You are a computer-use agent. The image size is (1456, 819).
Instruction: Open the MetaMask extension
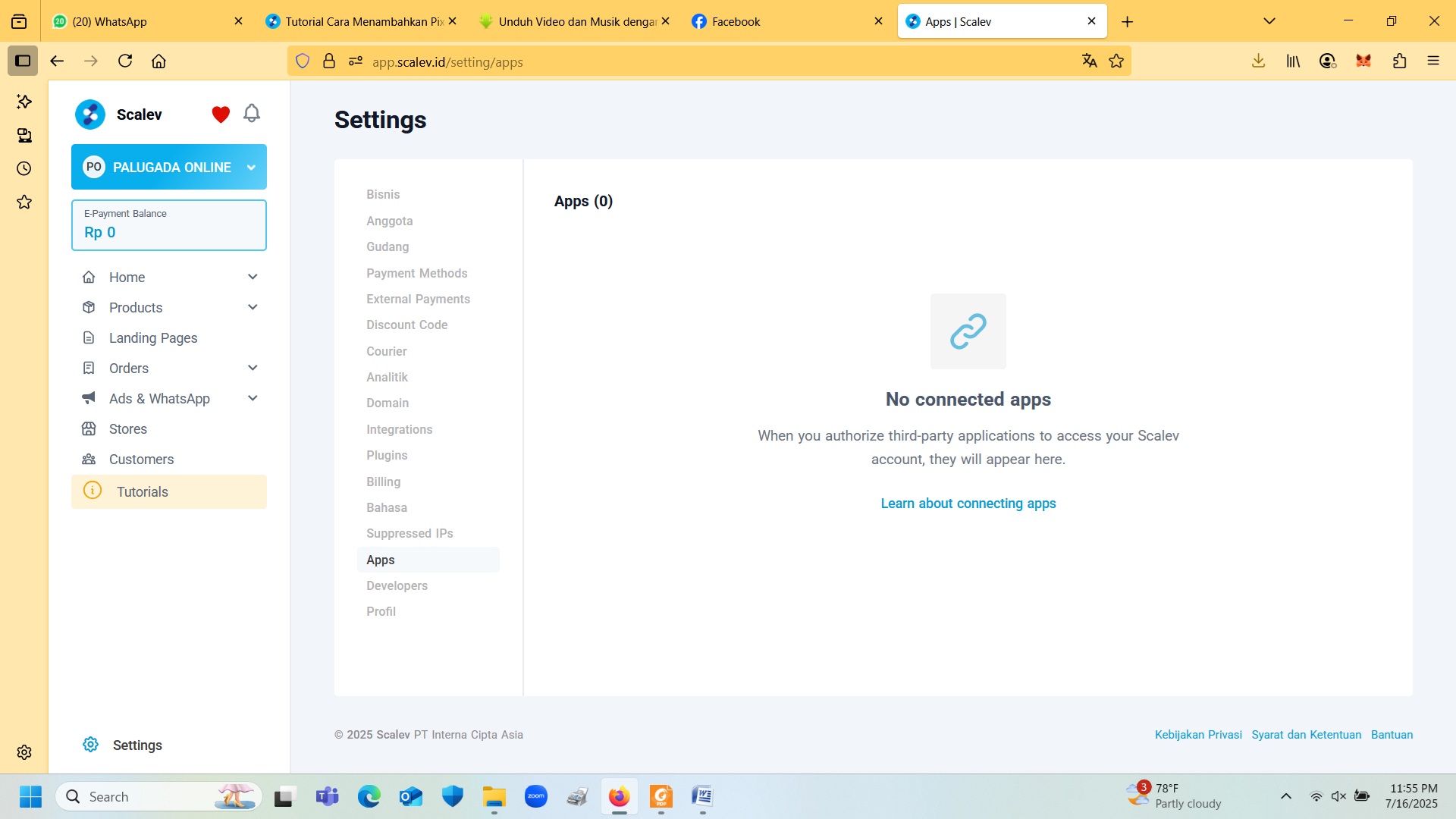(1363, 61)
